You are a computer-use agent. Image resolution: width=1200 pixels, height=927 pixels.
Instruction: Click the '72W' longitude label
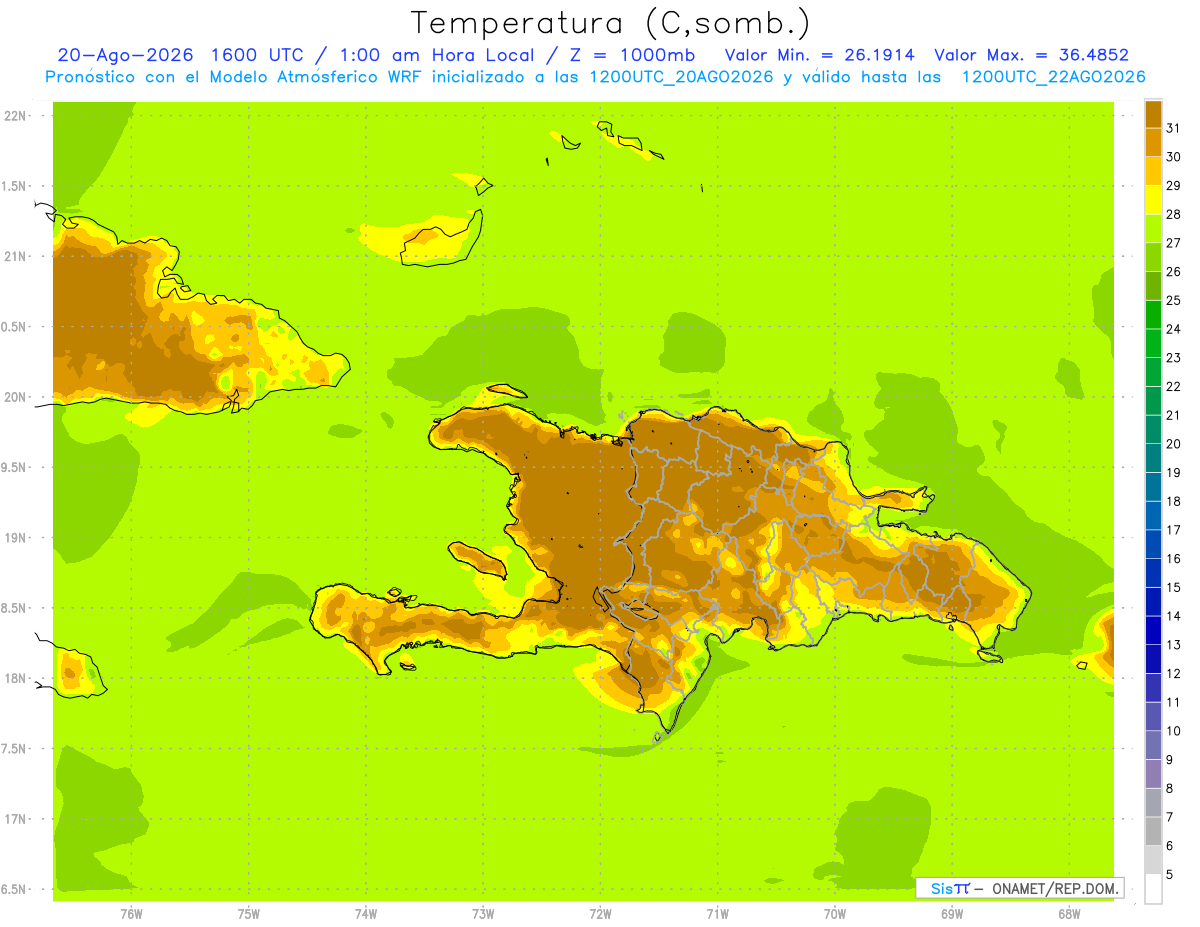coord(600,913)
